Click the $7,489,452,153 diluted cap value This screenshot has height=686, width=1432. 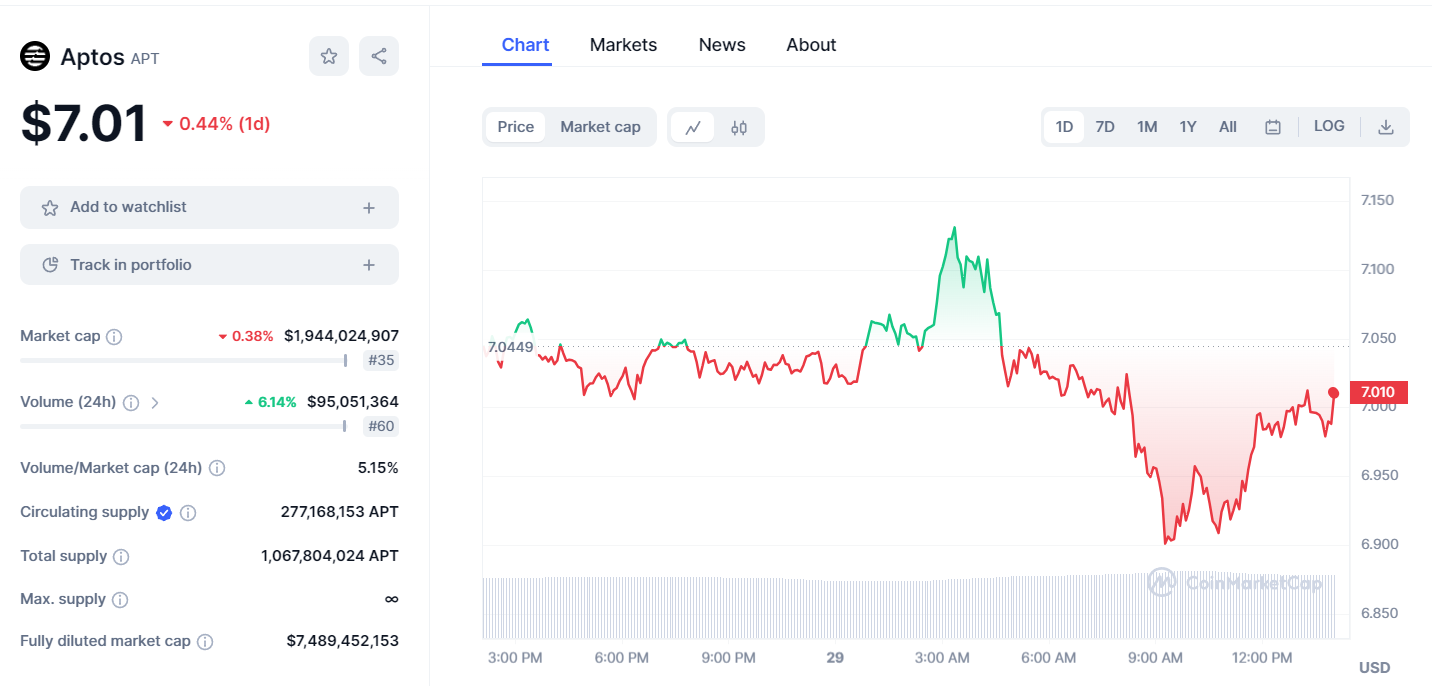coord(342,641)
